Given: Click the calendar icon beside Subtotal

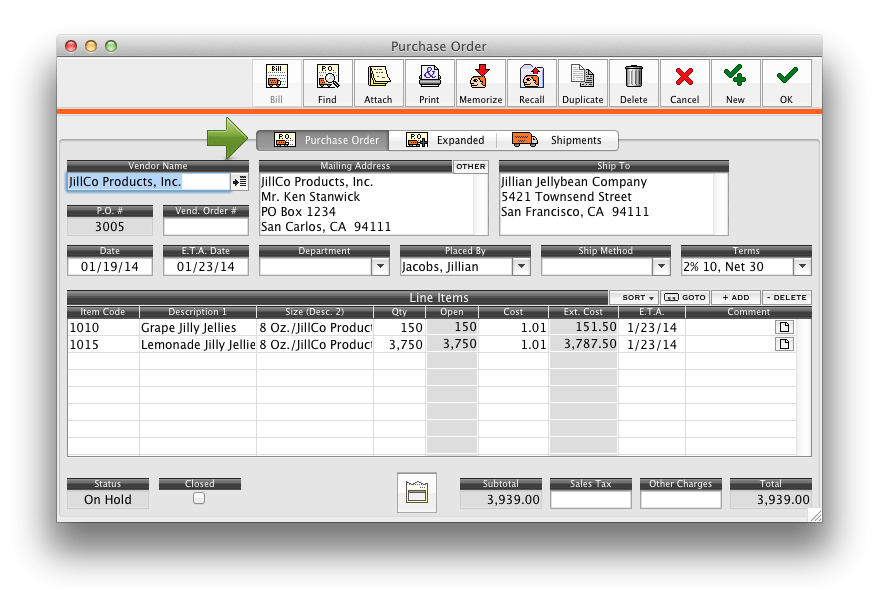Looking at the screenshot, I should click(x=417, y=492).
